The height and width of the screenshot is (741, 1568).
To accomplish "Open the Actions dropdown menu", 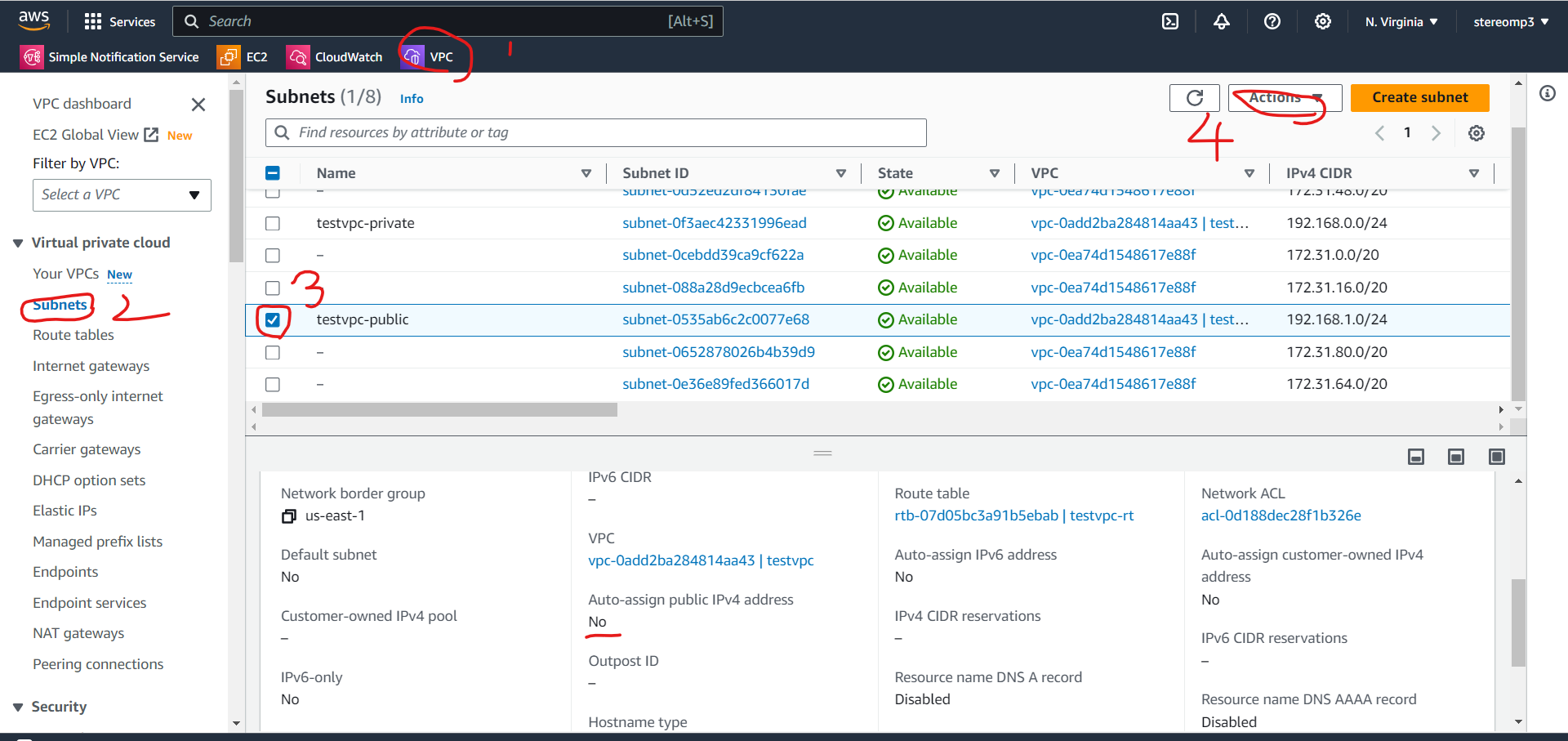I will pyautogui.click(x=1285, y=98).
